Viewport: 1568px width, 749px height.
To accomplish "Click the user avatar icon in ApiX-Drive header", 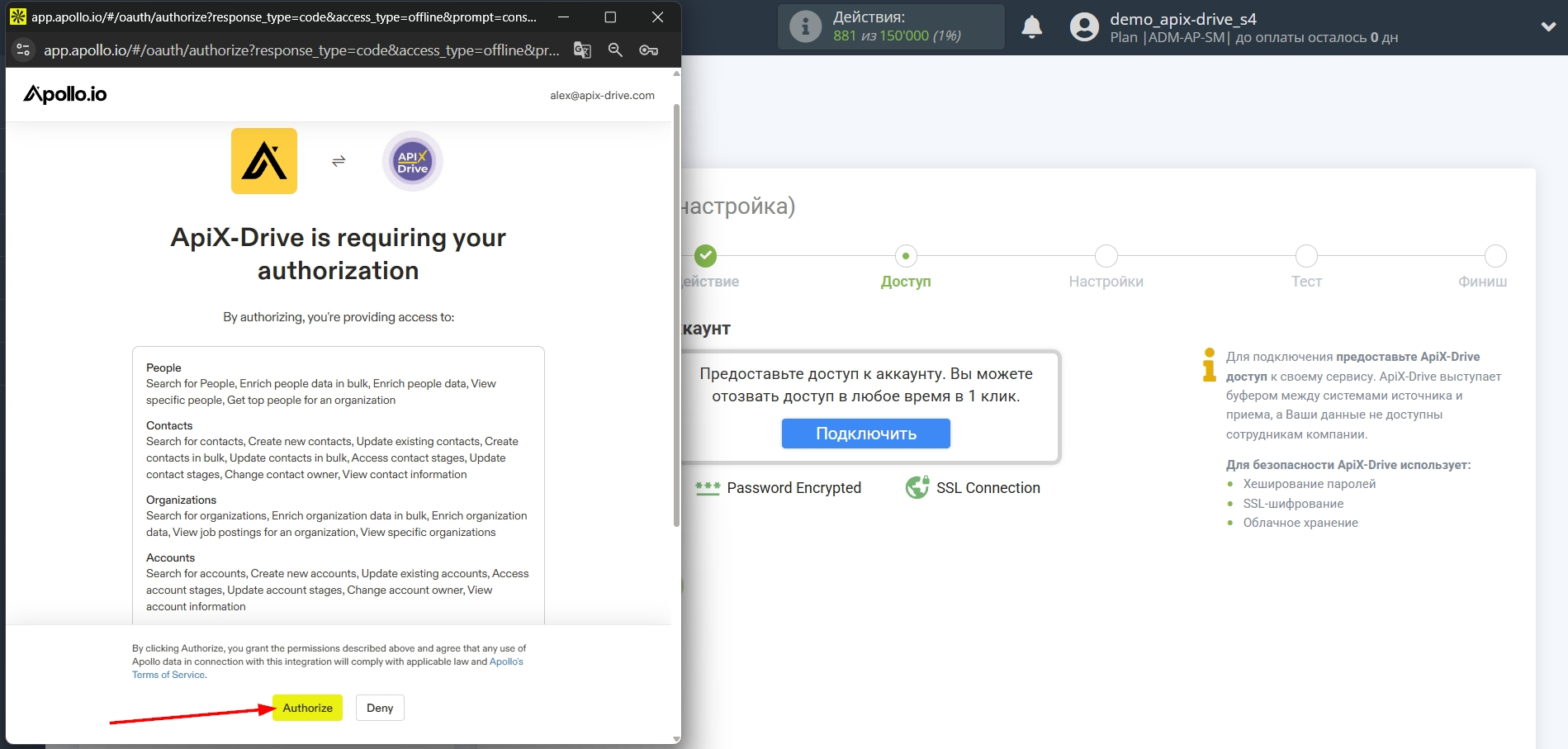I will (1084, 27).
